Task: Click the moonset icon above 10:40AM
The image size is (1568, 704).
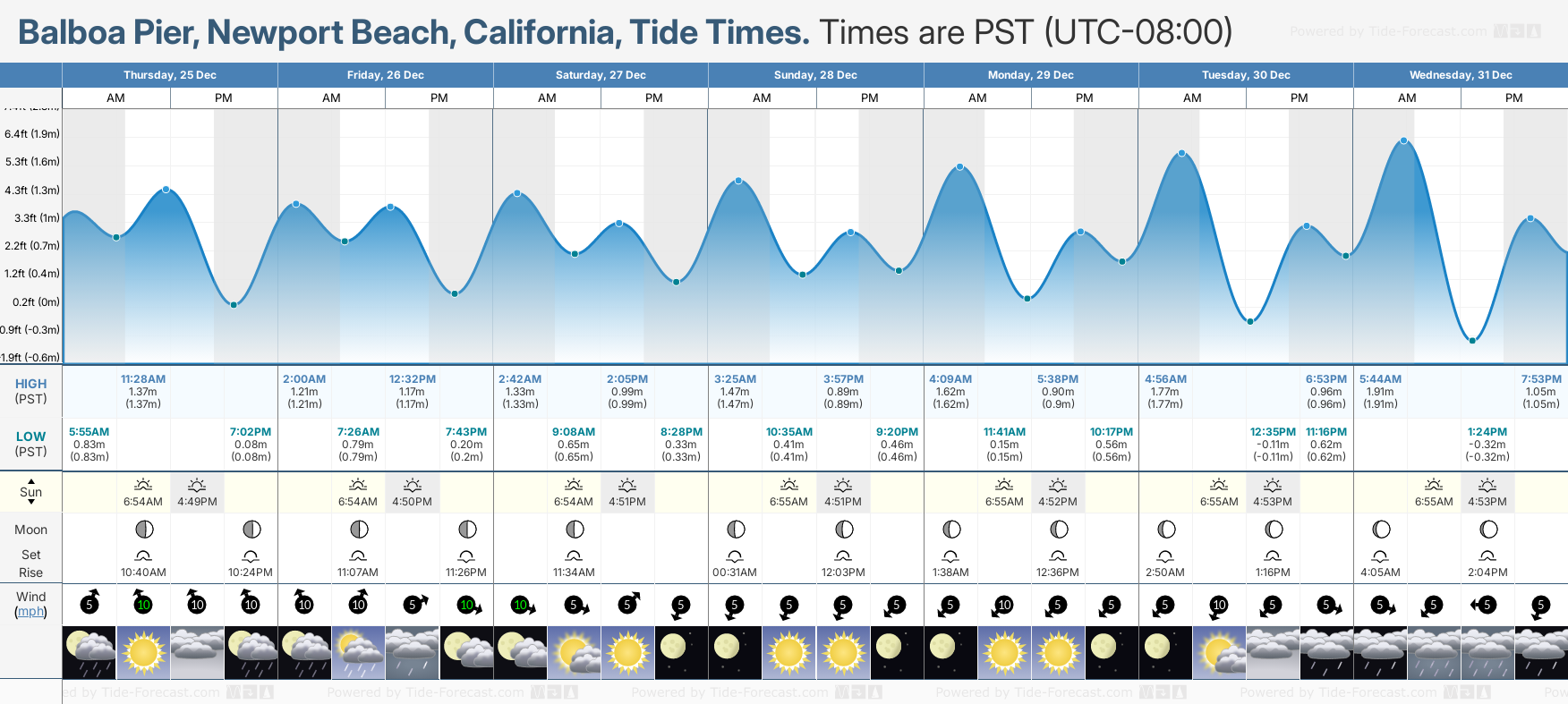Action: (x=143, y=556)
